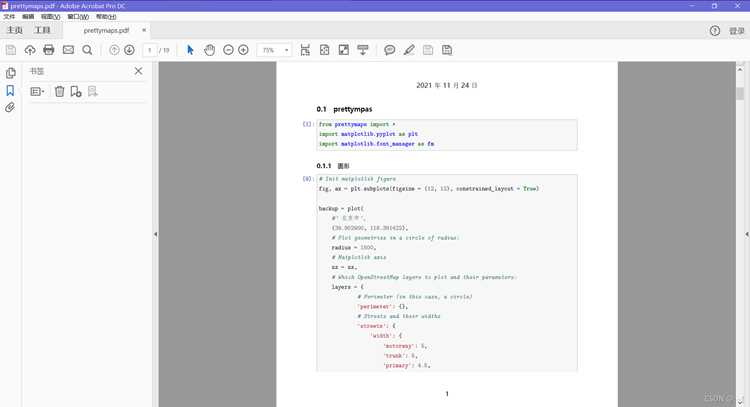
Task: Open the bookmarks panel icon
Action: 10,90
